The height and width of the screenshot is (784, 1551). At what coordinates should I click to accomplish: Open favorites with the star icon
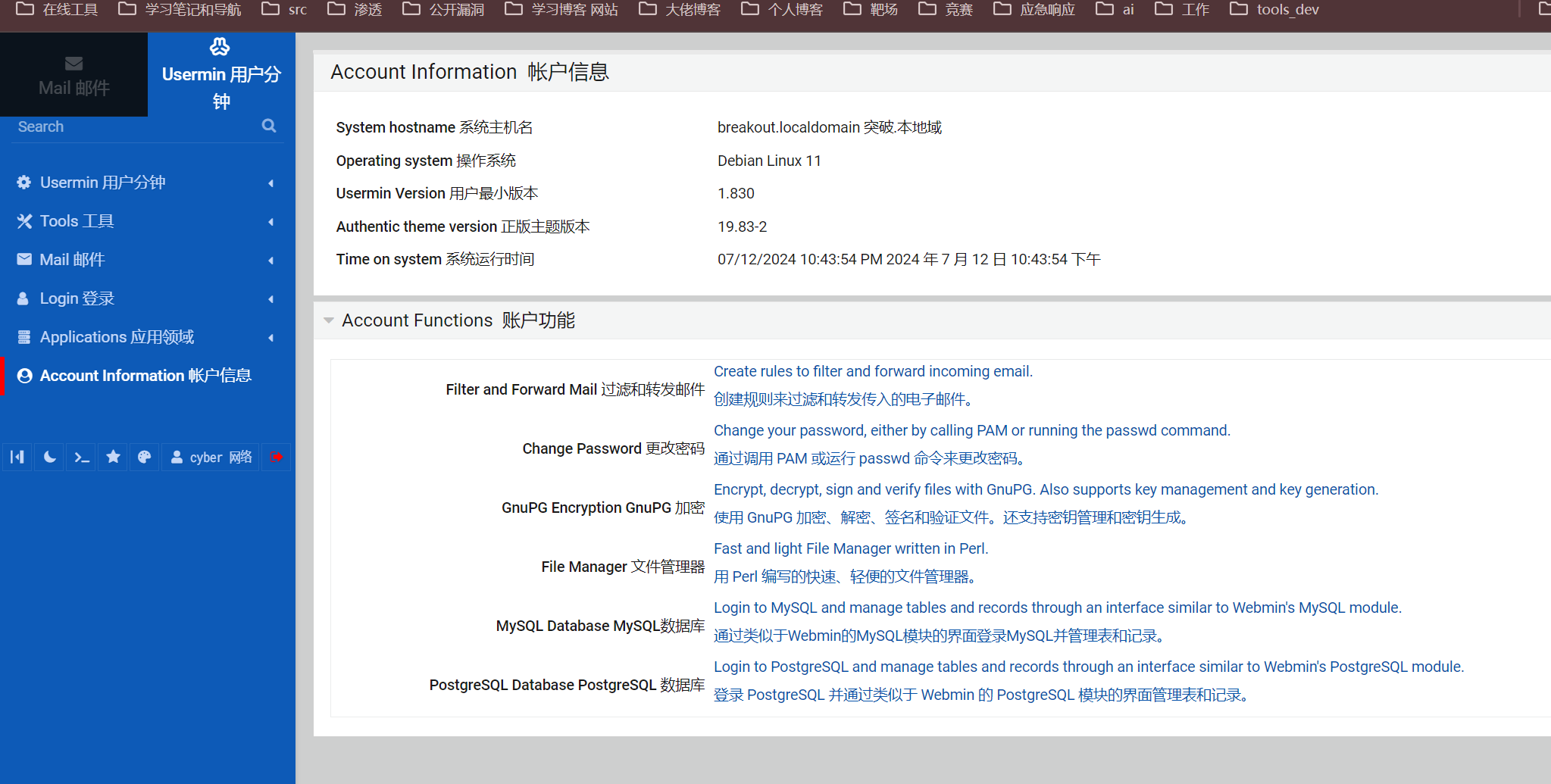[114, 457]
